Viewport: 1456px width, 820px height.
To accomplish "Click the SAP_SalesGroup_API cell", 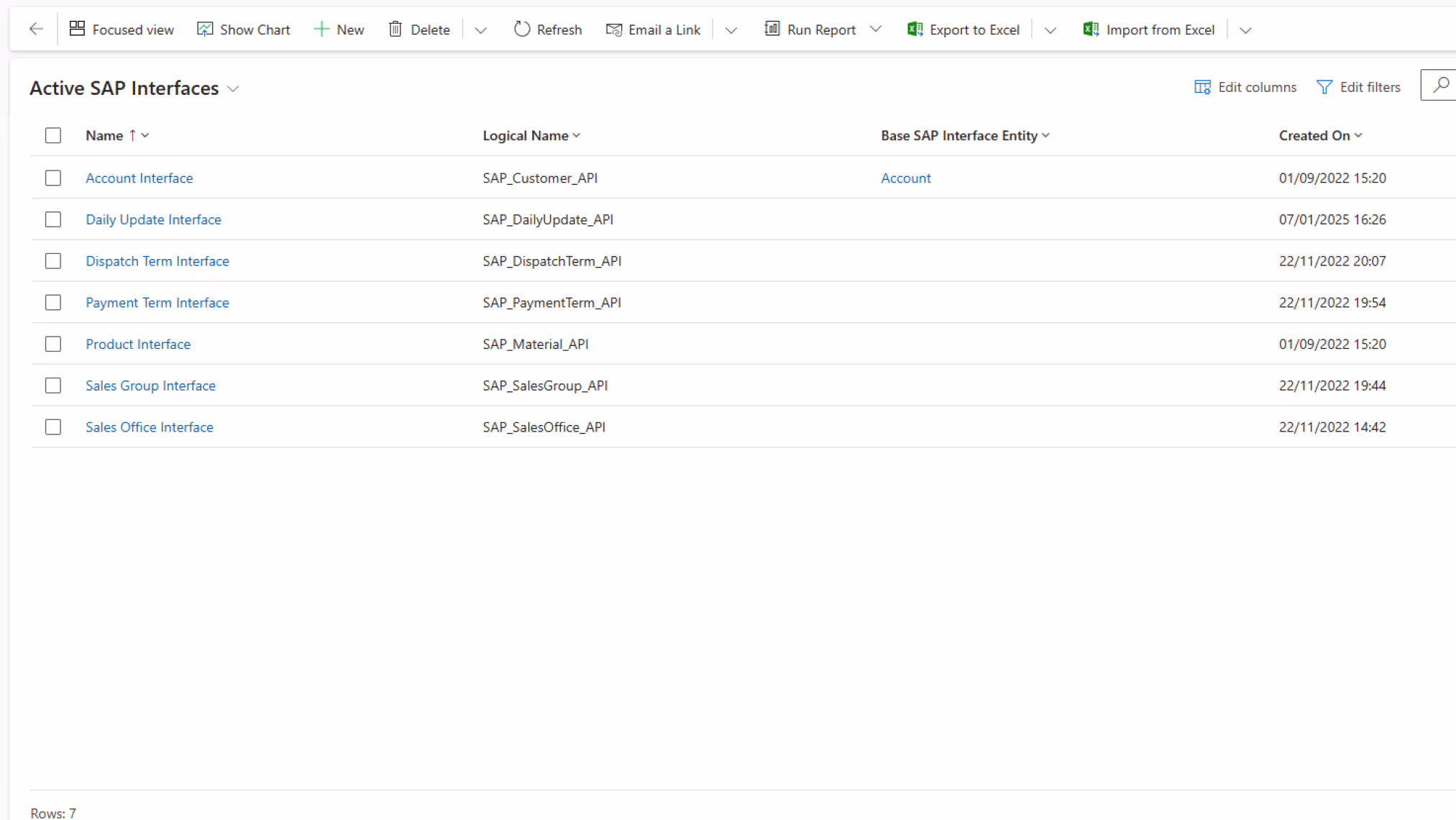I will tap(545, 386).
